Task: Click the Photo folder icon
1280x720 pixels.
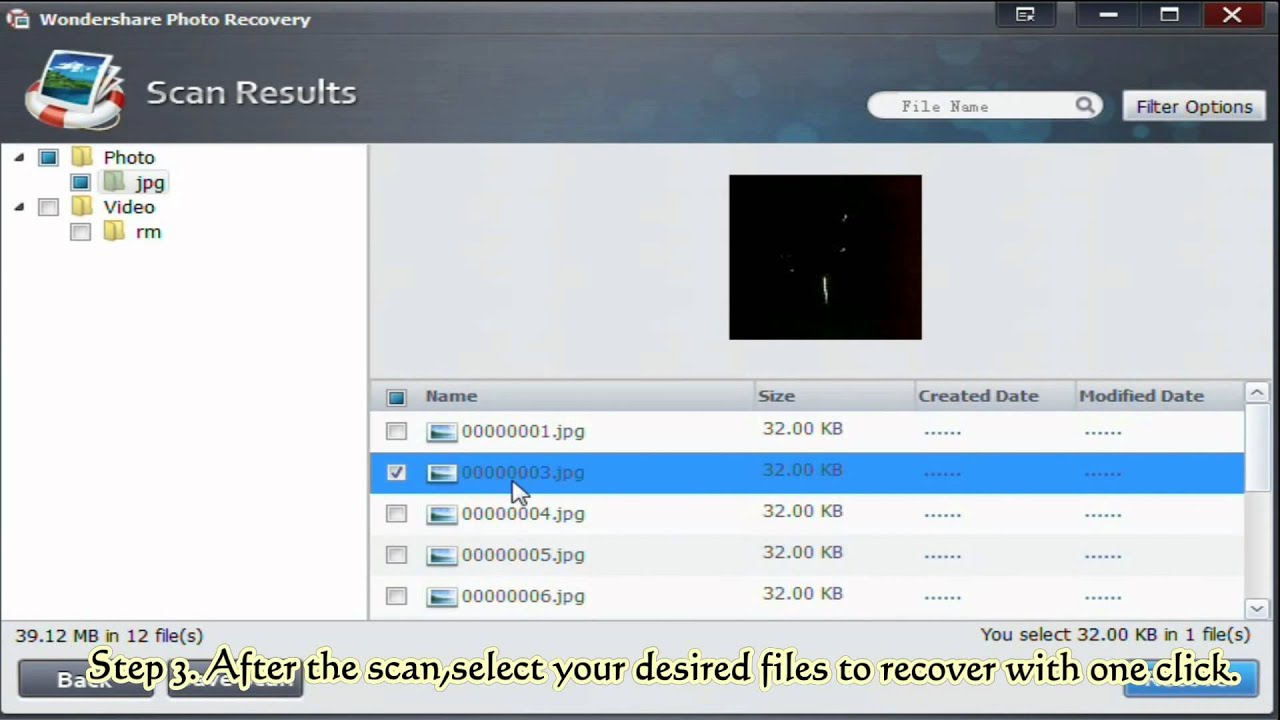Action: coord(82,157)
